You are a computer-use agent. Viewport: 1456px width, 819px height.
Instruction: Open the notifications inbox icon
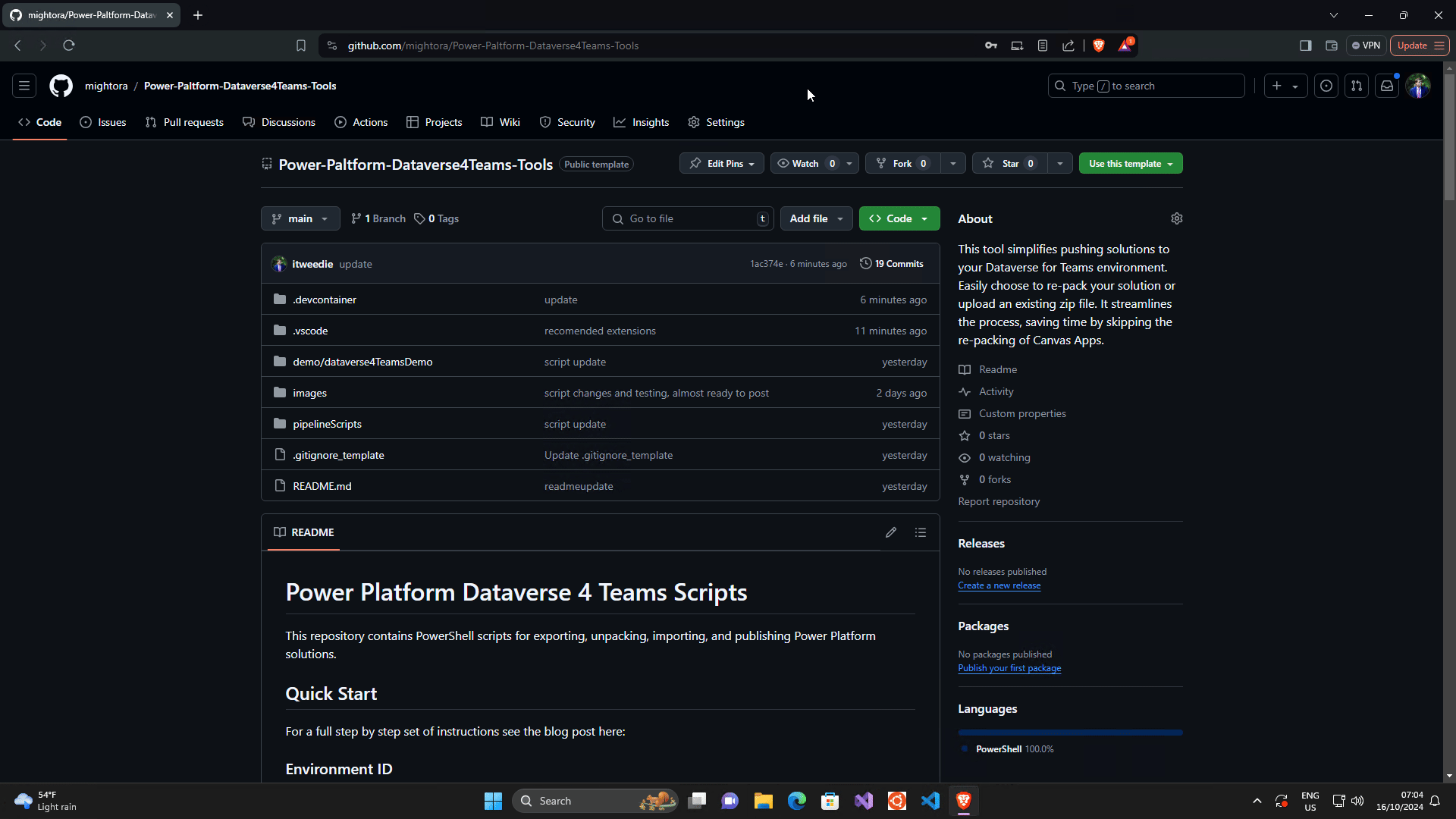click(x=1387, y=86)
